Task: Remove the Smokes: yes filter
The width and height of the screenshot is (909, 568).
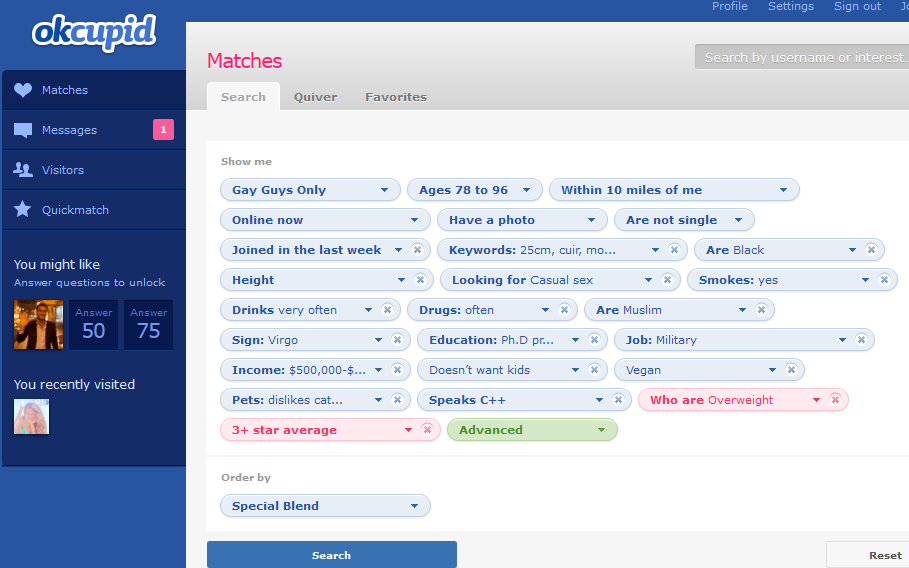Action: (884, 280)
